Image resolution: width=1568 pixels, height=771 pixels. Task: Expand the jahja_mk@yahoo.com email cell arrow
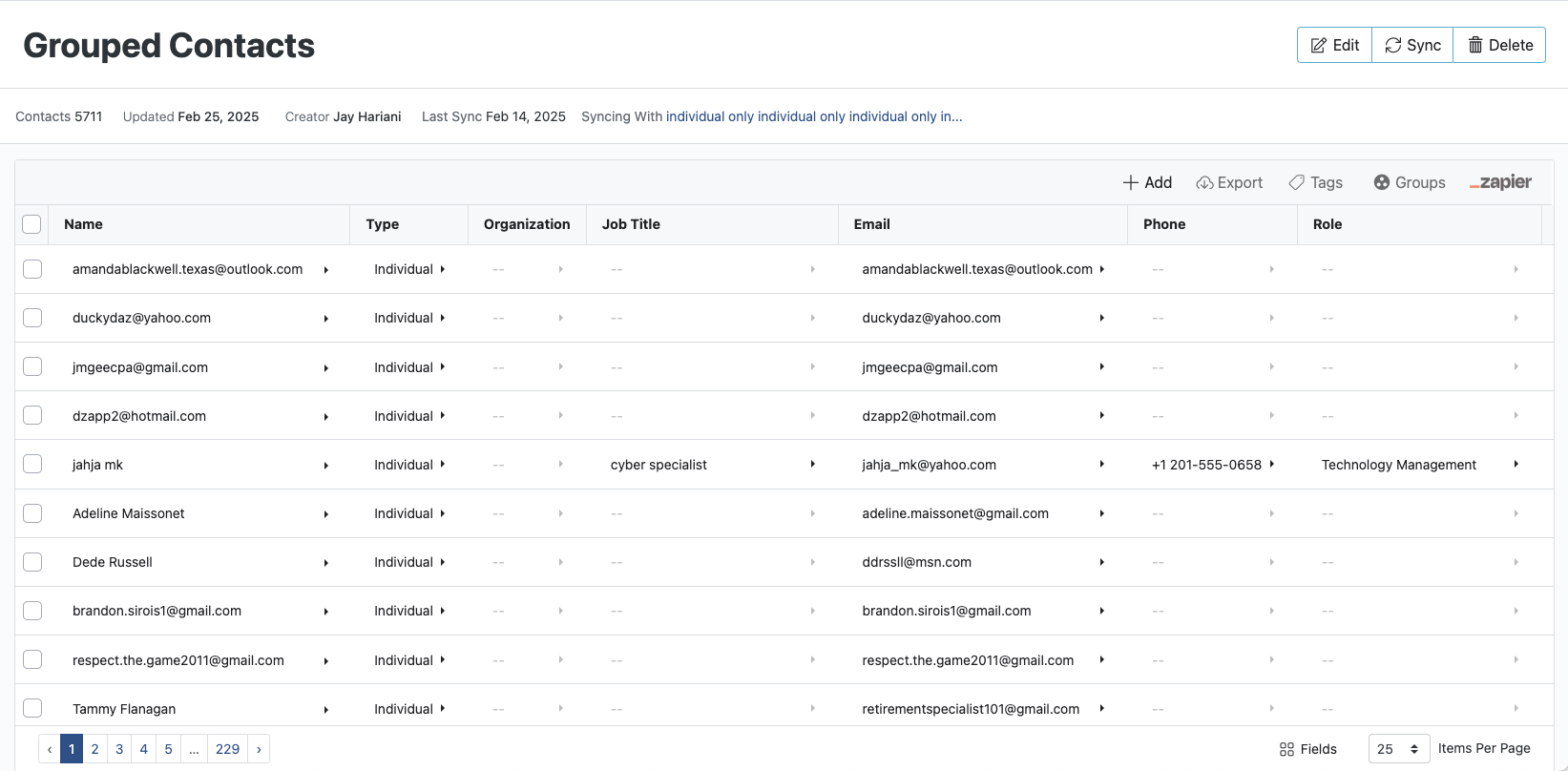pos(1102,465)
